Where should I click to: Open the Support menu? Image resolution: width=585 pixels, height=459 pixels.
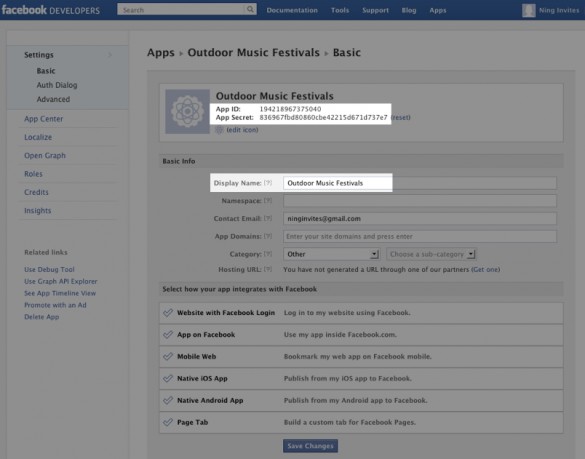point(375,10)
